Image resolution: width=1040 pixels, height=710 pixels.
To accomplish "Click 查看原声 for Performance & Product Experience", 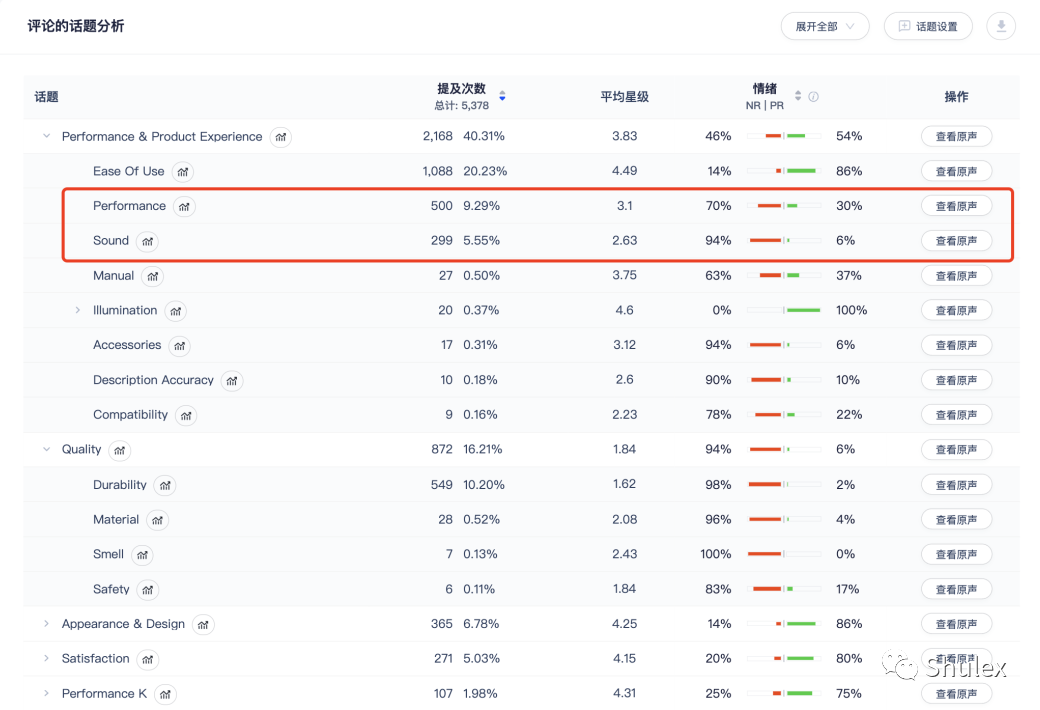I will click(x=956, y=137).
